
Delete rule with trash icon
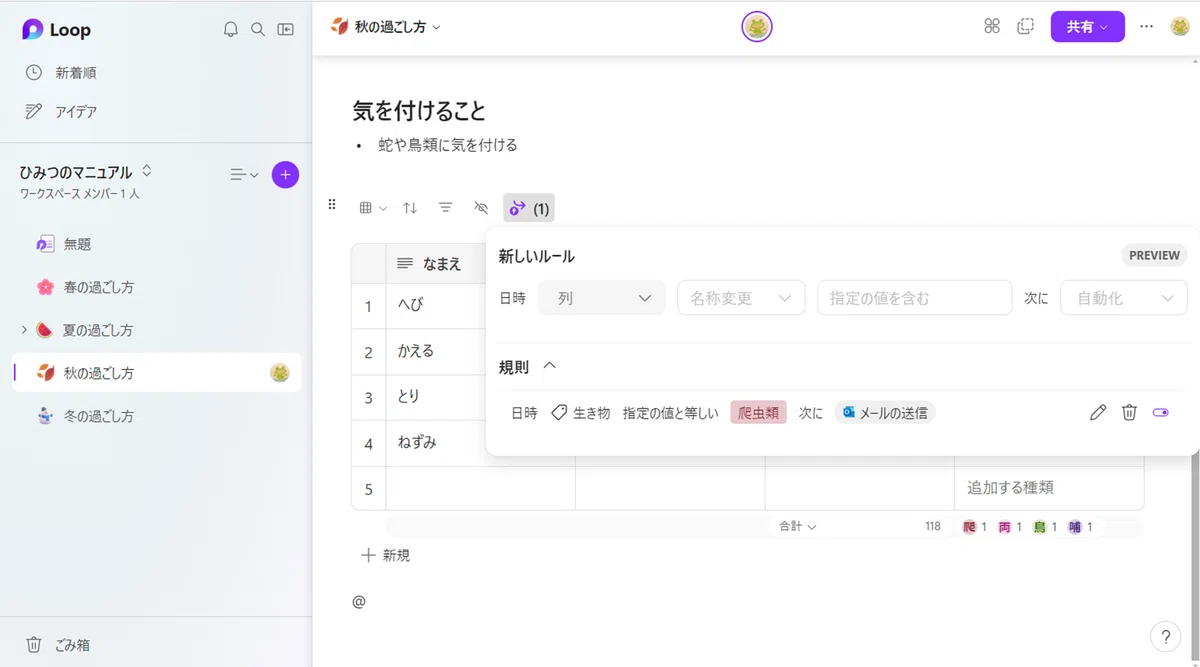coord(1129,412)
